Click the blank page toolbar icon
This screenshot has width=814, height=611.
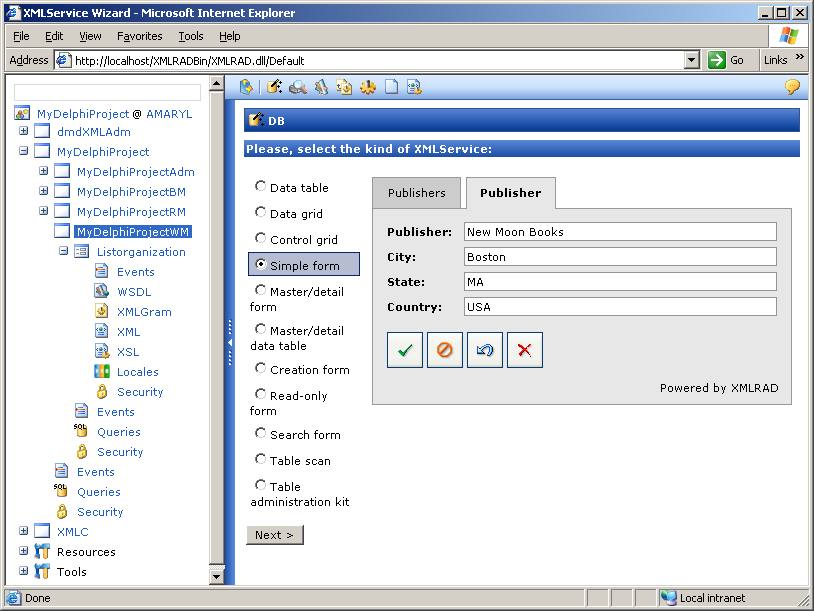tap(391, 87)
